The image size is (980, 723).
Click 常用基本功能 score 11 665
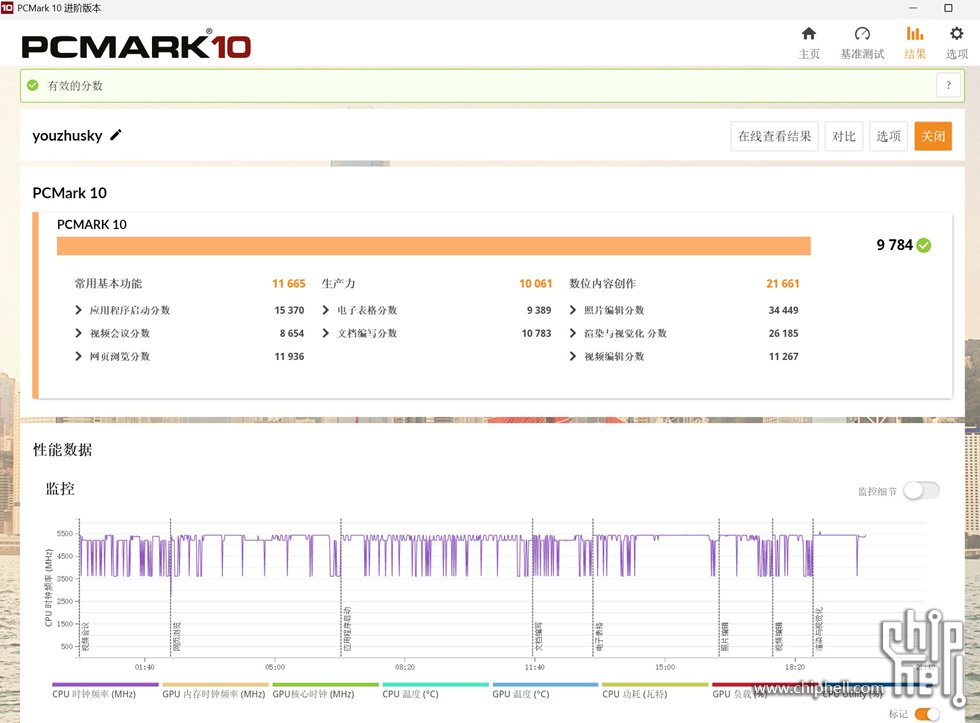[289, 284]
